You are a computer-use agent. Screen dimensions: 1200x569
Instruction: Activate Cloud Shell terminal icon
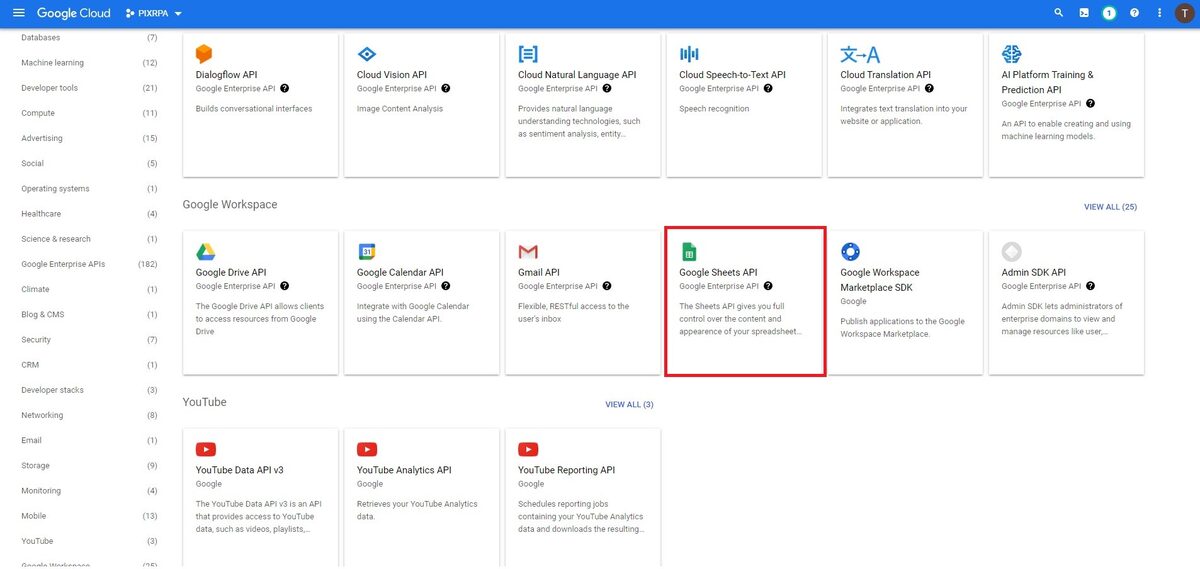point(1084,13)
